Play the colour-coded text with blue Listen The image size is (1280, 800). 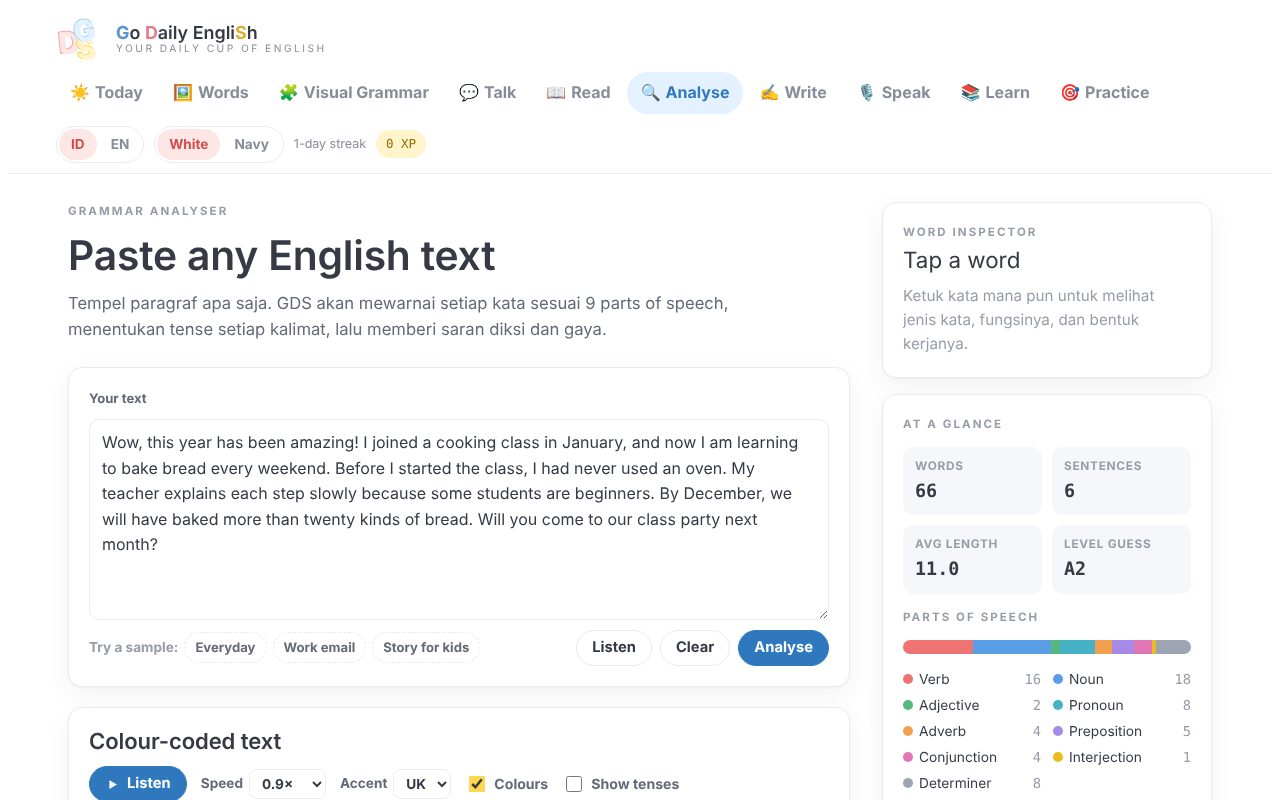coord(138,783)
